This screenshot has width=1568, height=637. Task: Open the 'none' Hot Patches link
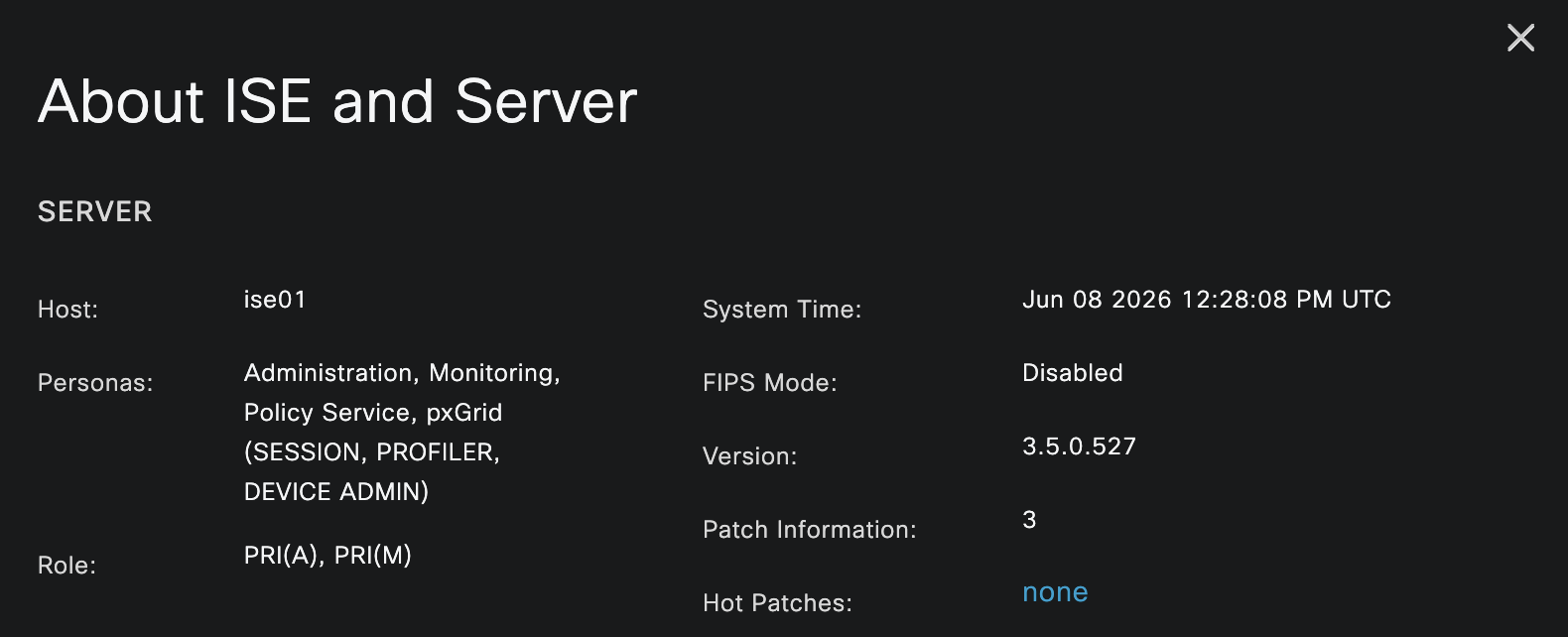pos(1055,592)
